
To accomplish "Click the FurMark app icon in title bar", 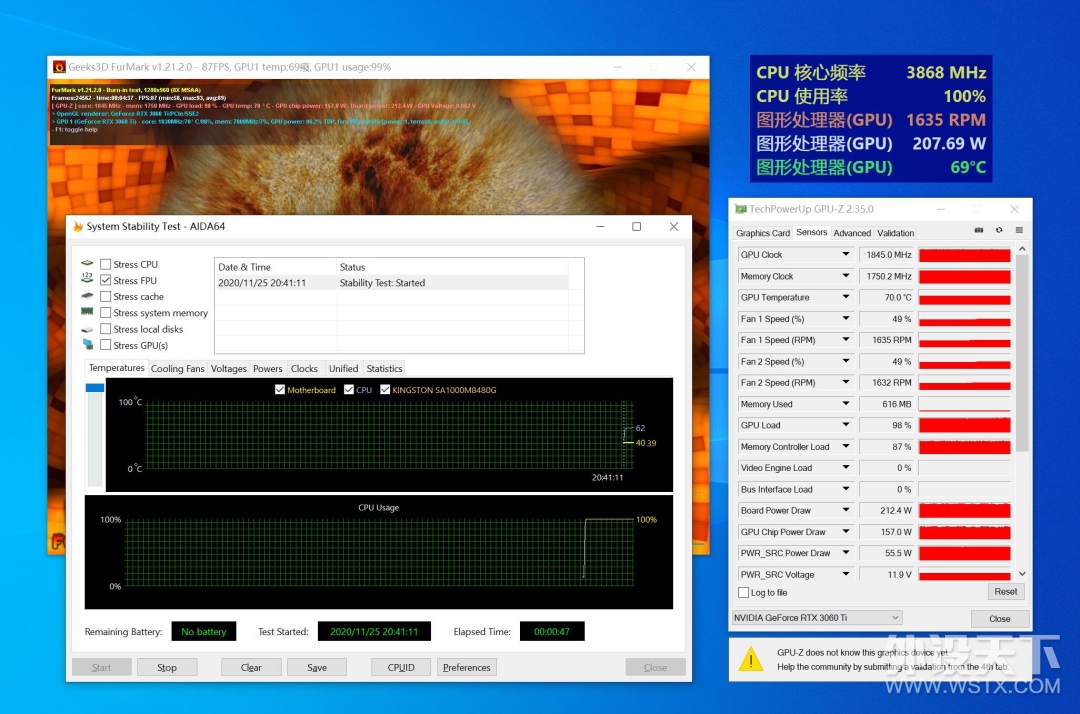I will [59, 67].
